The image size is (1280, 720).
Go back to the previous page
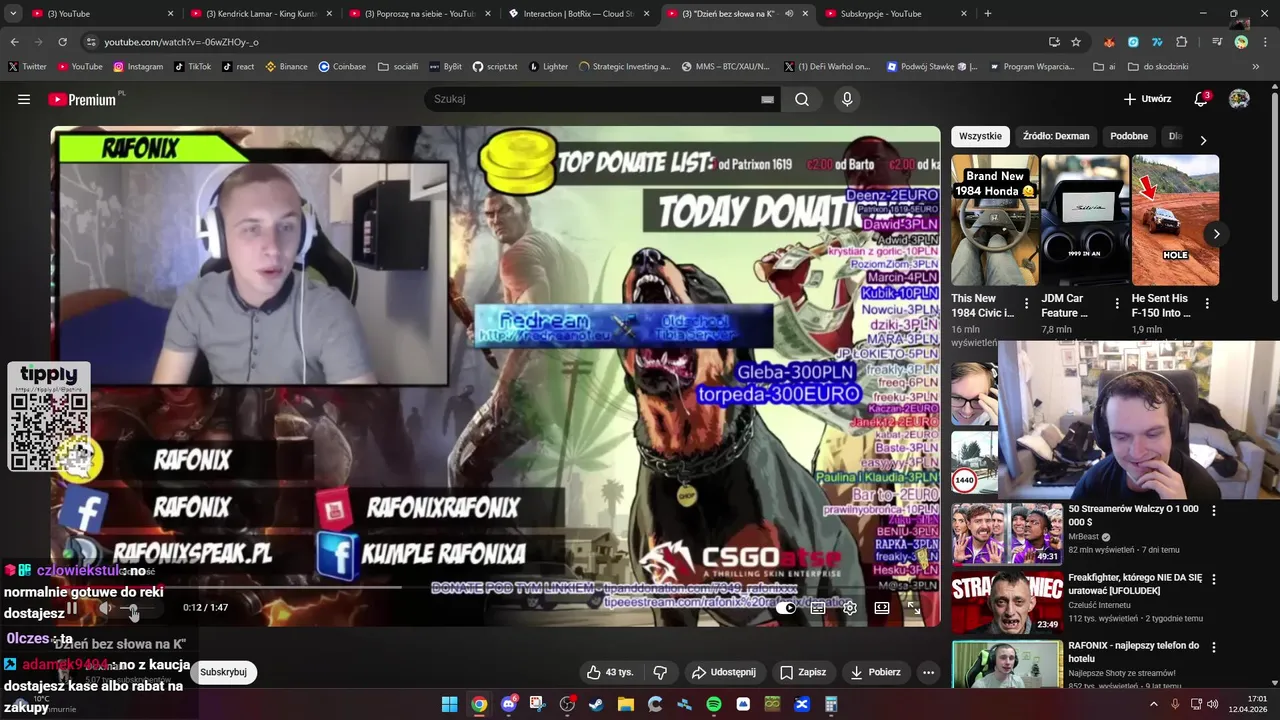14,42
